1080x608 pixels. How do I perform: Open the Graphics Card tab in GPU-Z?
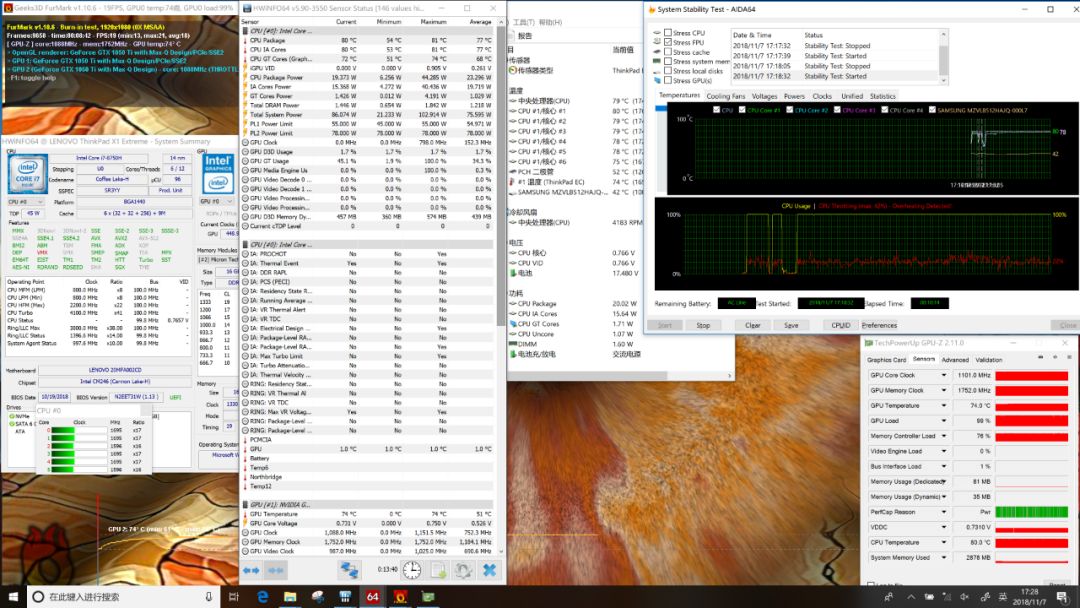pyautogui.click(x=886, y=360)
